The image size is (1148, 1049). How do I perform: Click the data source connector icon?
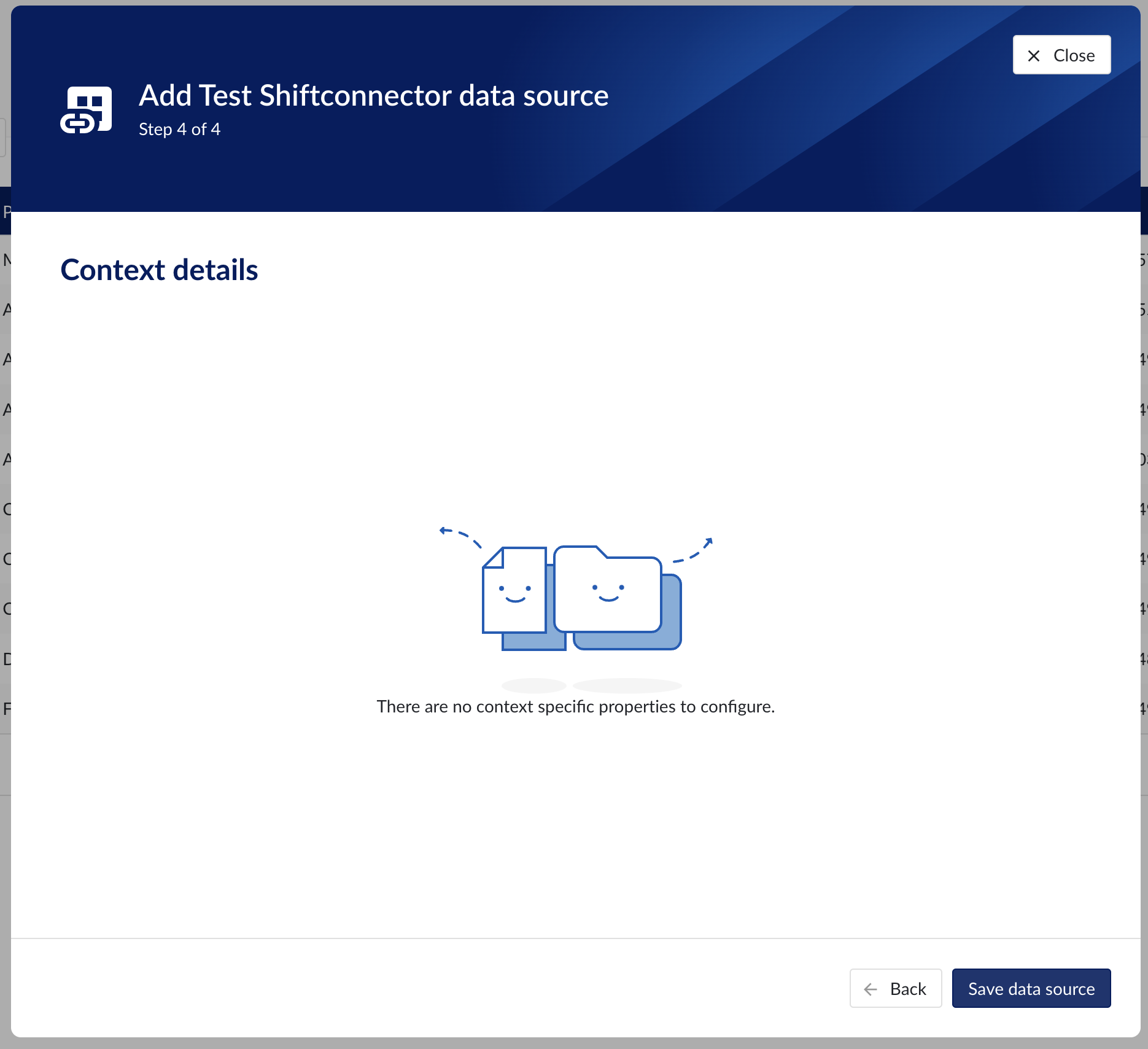coord(86,110)
